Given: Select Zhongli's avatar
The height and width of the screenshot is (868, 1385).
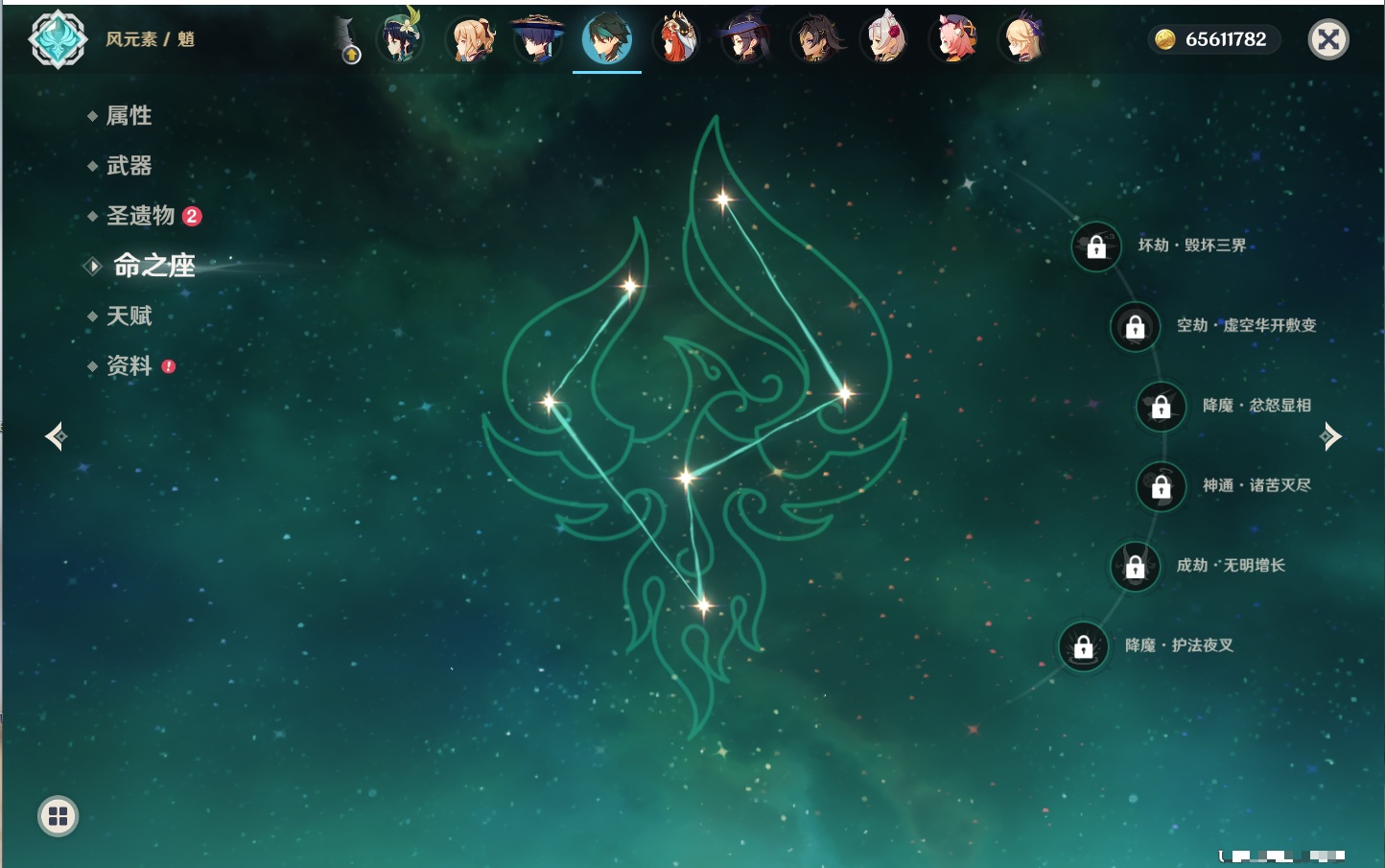Looking at the screenshot, I should [815, 39].
